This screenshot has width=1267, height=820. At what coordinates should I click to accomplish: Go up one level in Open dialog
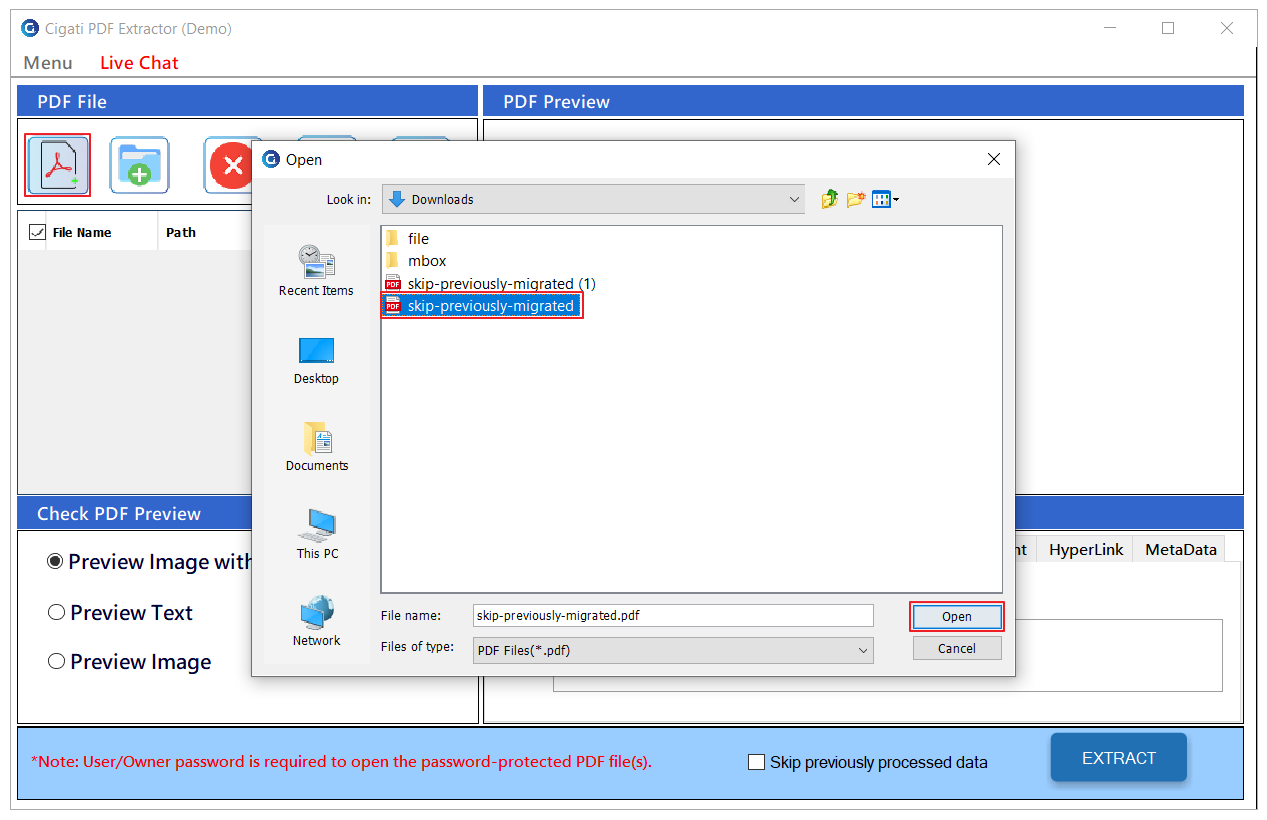pyautogui.click(x=830, y=199)
